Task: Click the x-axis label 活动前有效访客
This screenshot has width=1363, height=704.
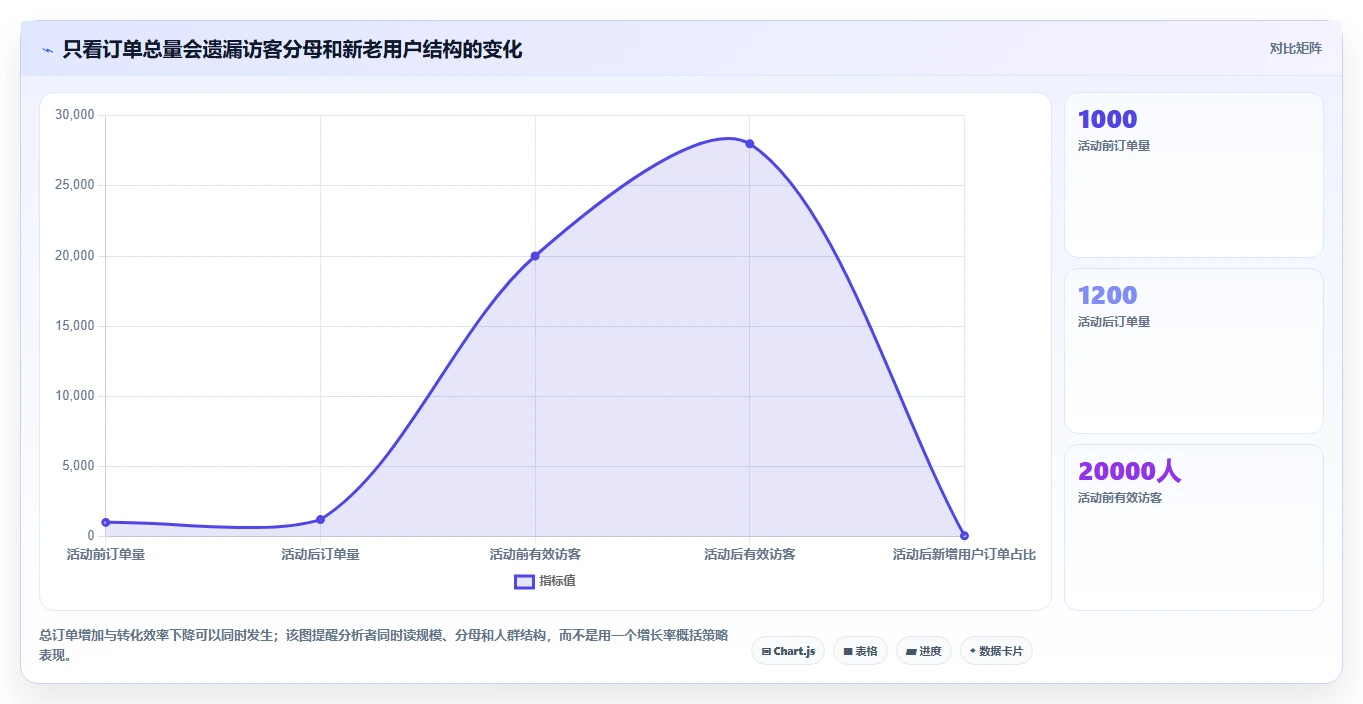Action: (535, 554)
